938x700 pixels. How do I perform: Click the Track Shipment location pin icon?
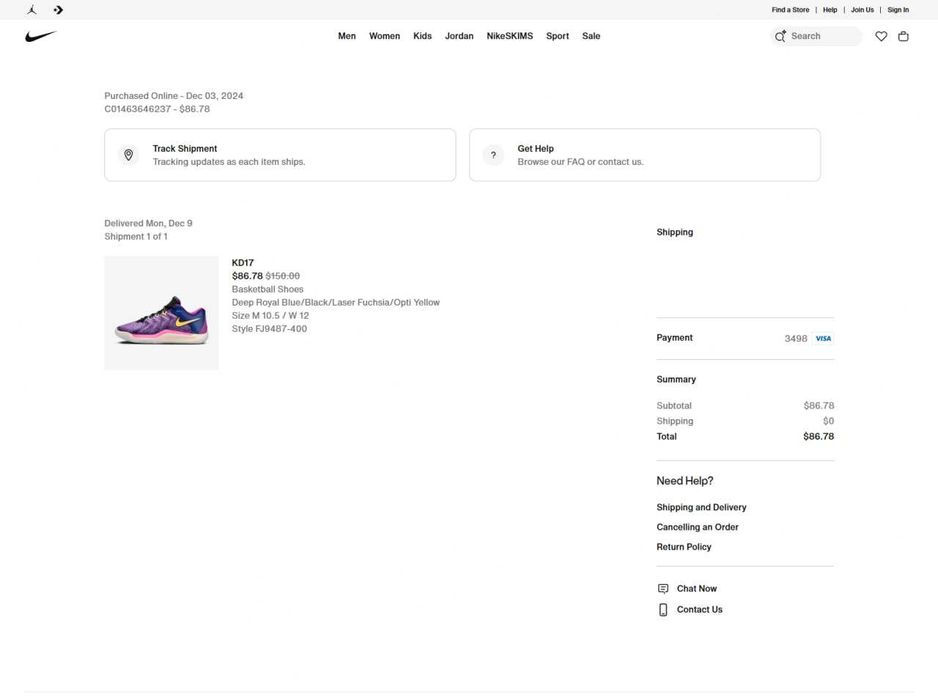129,155
